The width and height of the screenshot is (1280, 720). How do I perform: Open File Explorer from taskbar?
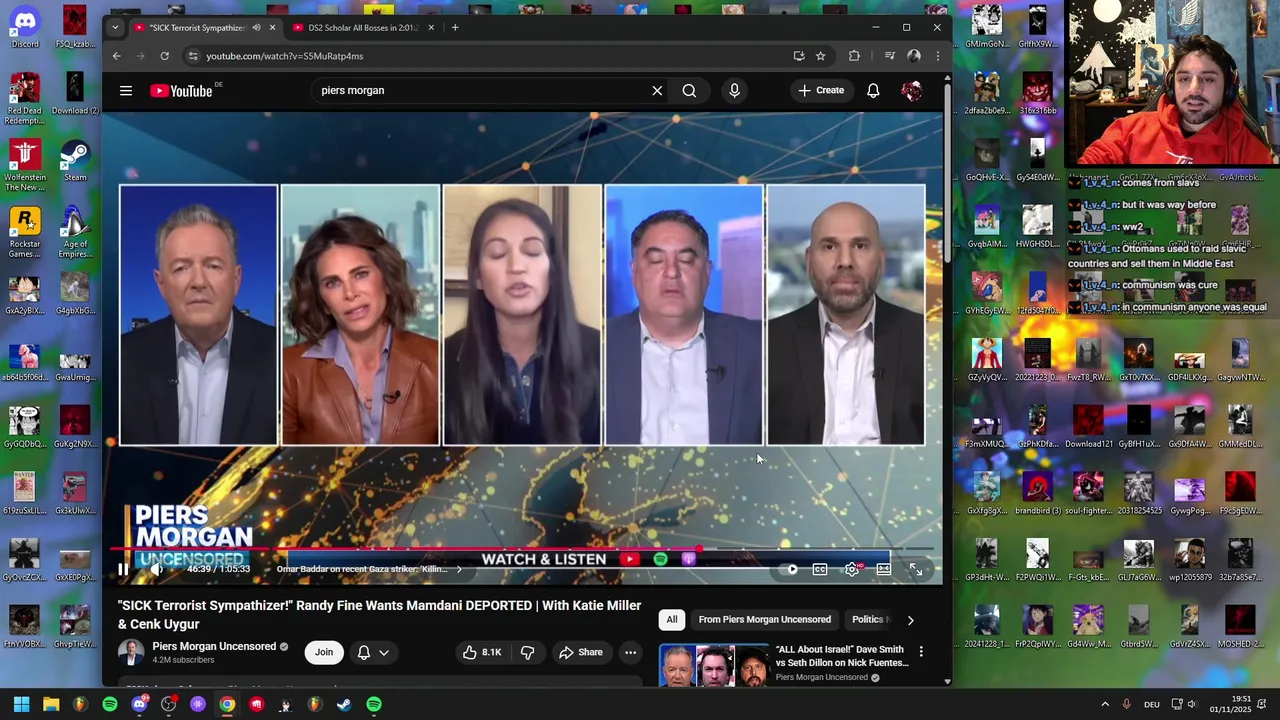[x=51, y=704]
